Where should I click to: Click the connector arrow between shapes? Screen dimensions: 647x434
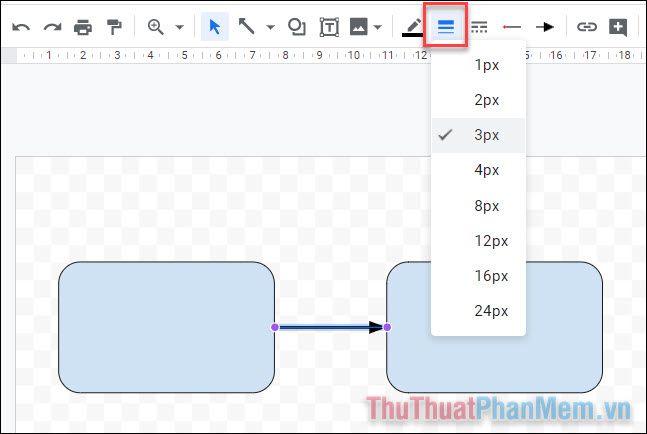coord(331,328)
